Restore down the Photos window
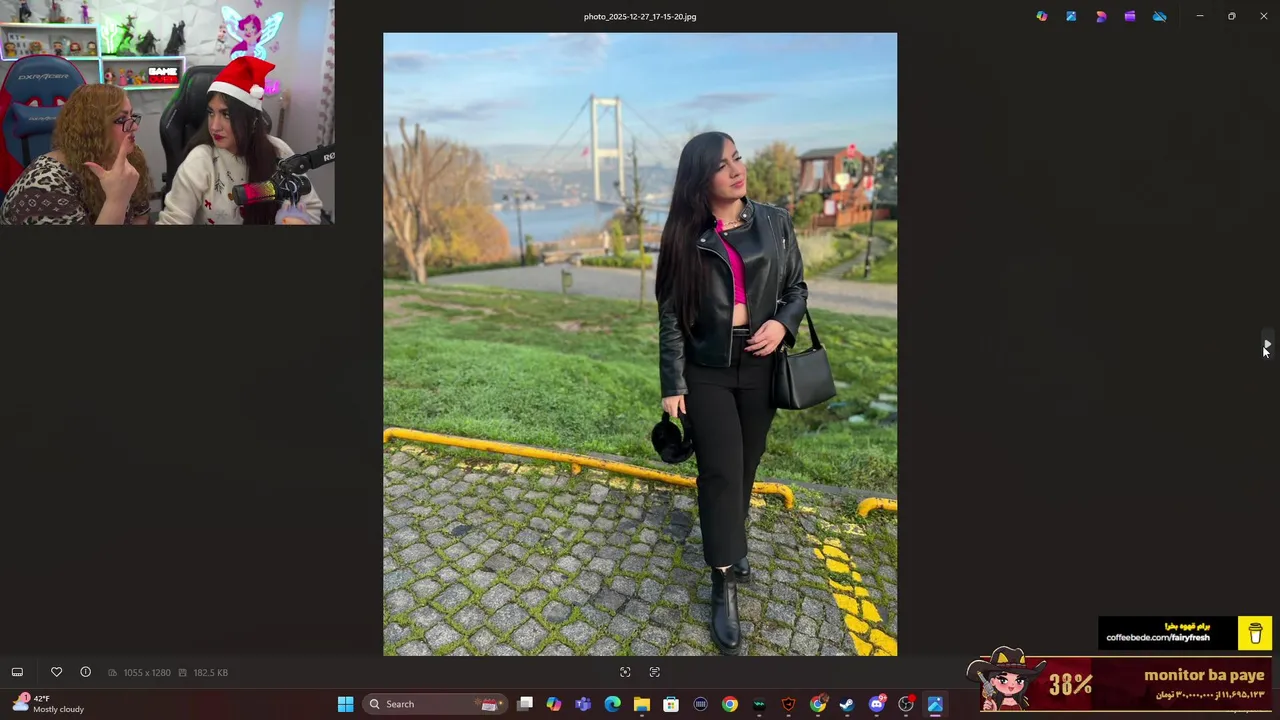The height and width of the screenshot is (720, 1280). point(1232,16)
